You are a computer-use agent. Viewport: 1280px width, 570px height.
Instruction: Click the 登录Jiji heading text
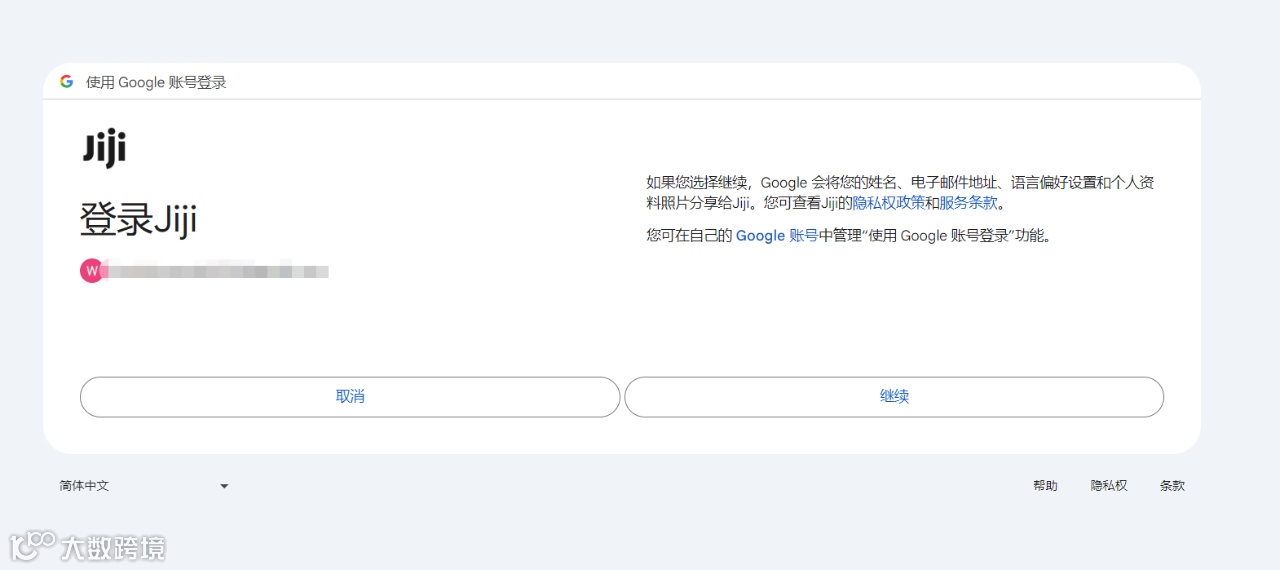(138, 220)
